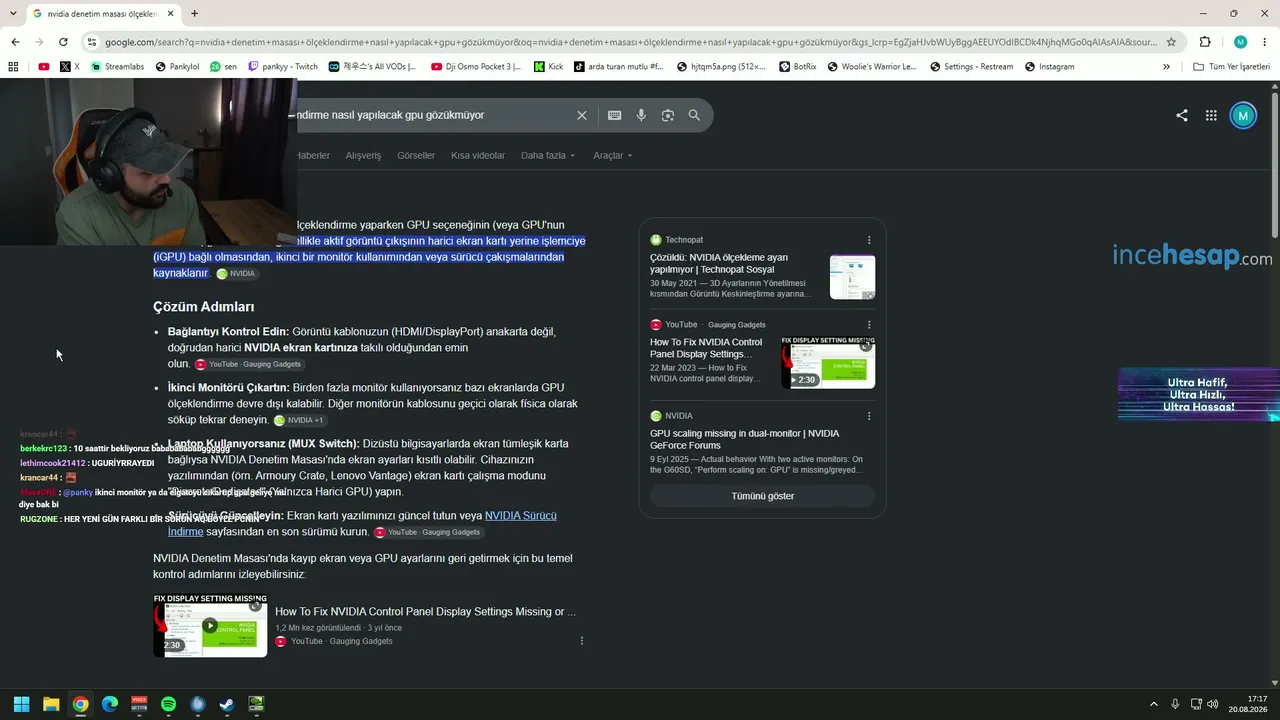Open Chrome's three-dot menu
Viewport: 1280px width, 720px height.
tap(1265, 42)
